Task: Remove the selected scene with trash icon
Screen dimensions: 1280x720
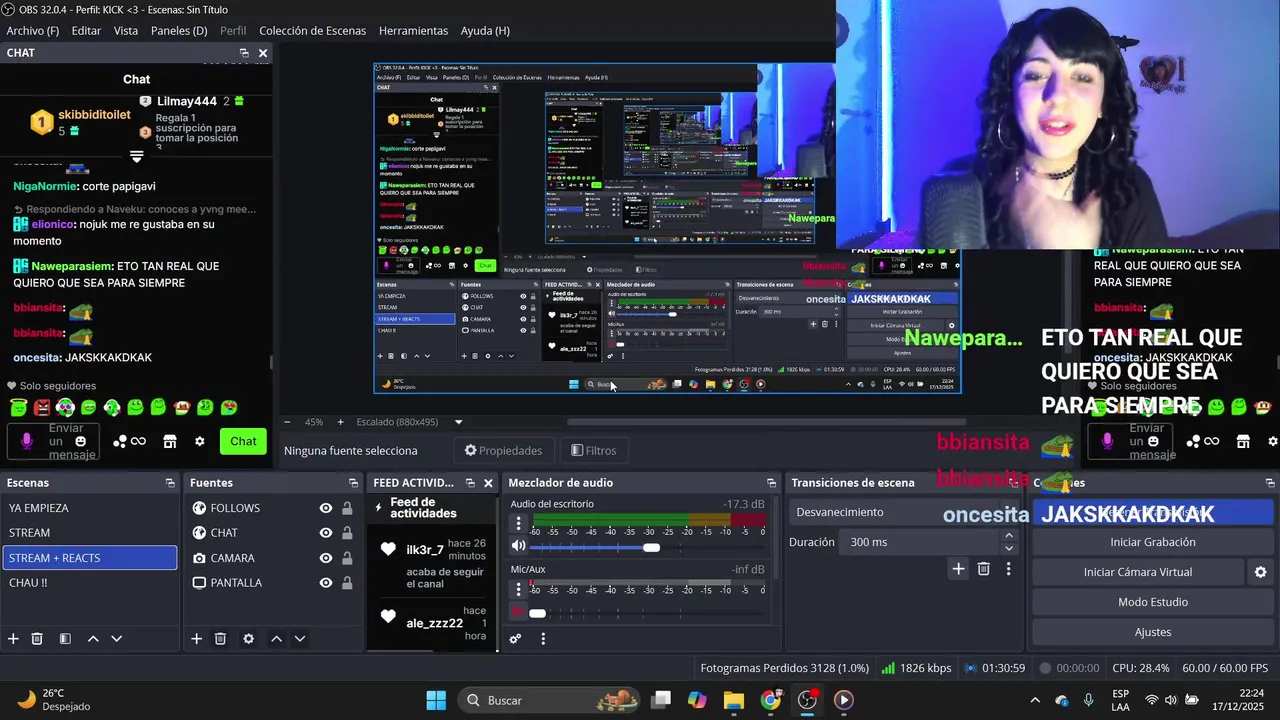Action: 37,639
